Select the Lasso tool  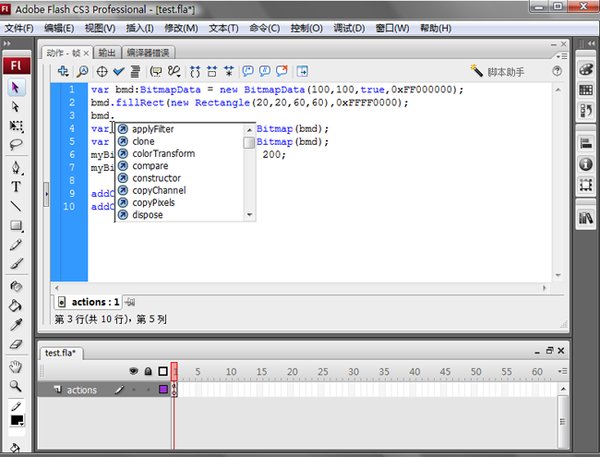pyautogui.click(x=16, y=144)
